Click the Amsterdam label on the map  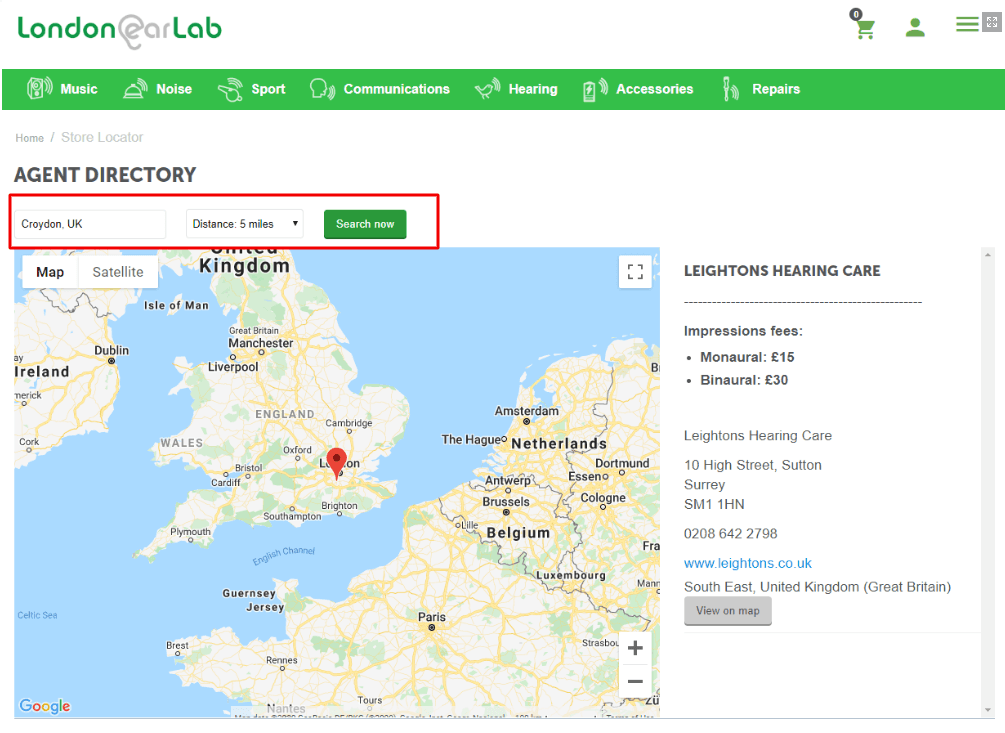click(x=527, y=411)
